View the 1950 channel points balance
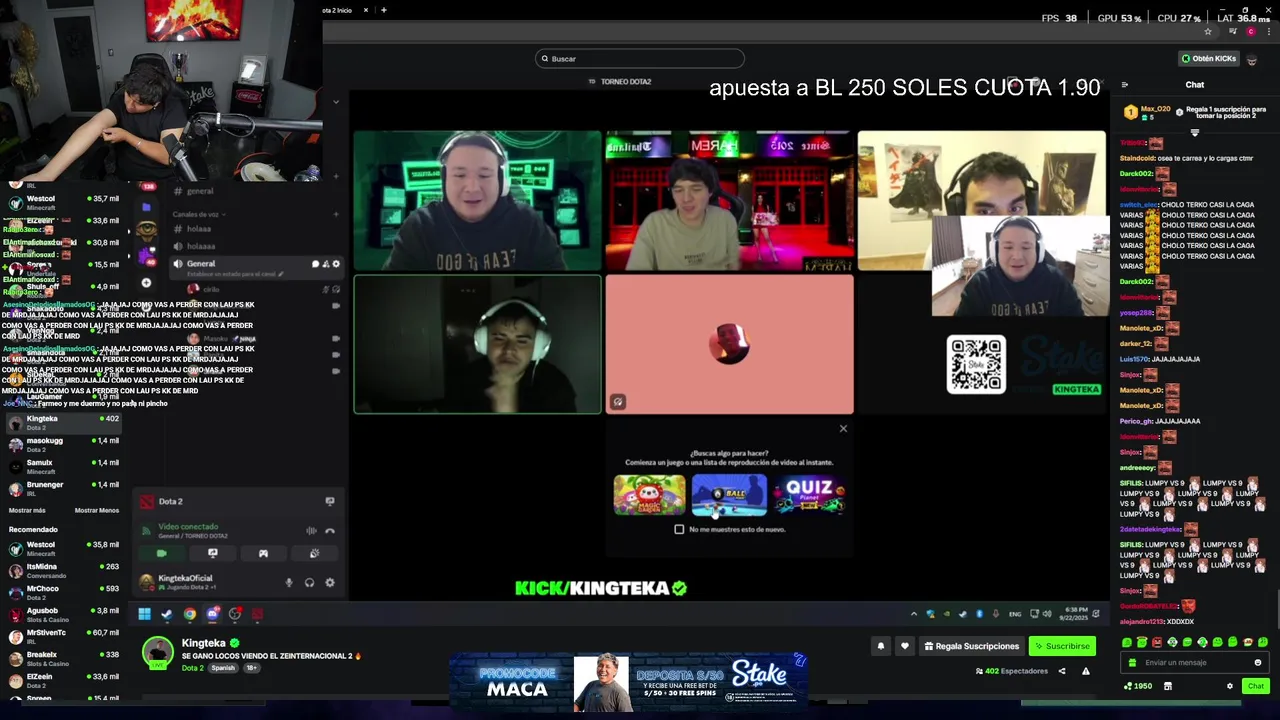This screenshot has height=720, width=1280. click(x=1138, y=686)
